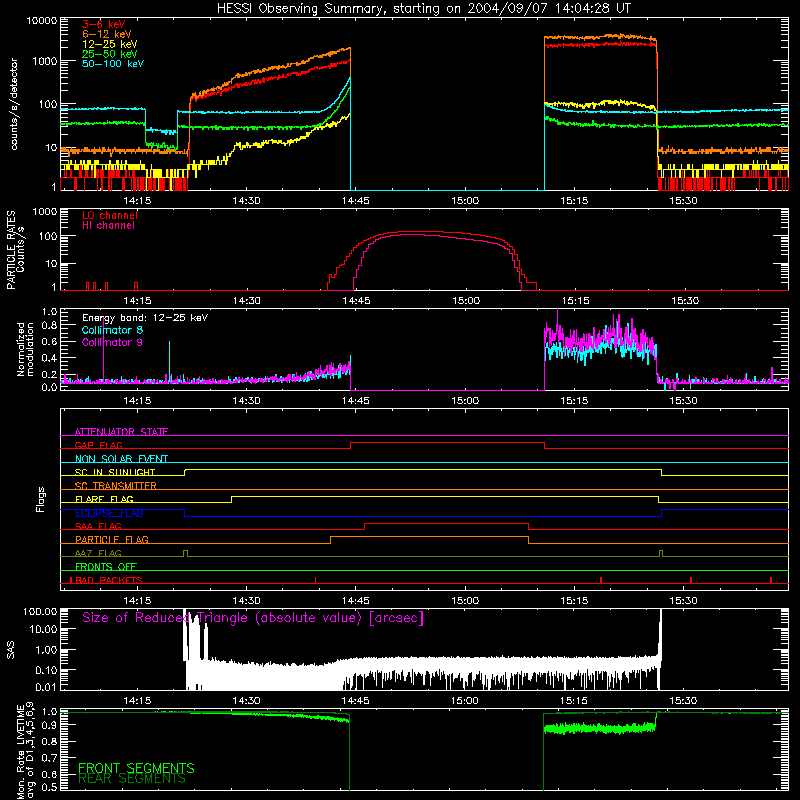This screenshot has height=800, width=800.
Task: Select the Collimator 8 legend entry
Action: [112, 330]
